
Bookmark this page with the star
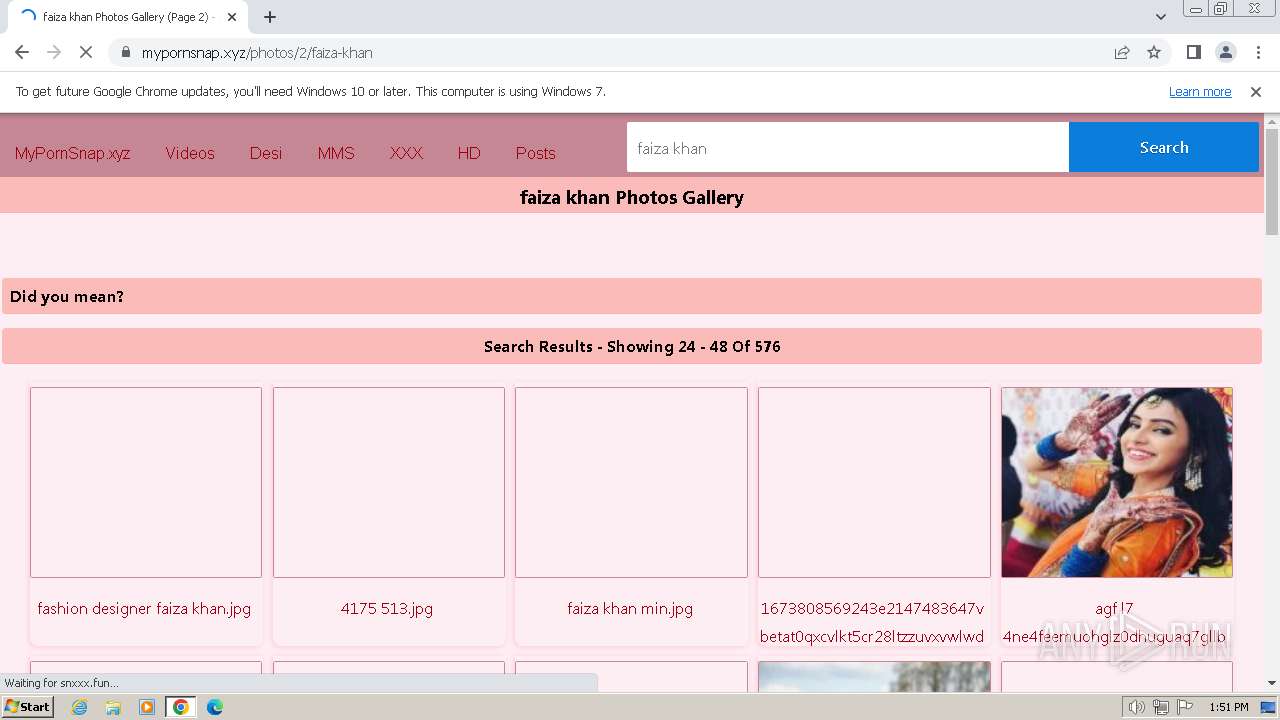1154,52
